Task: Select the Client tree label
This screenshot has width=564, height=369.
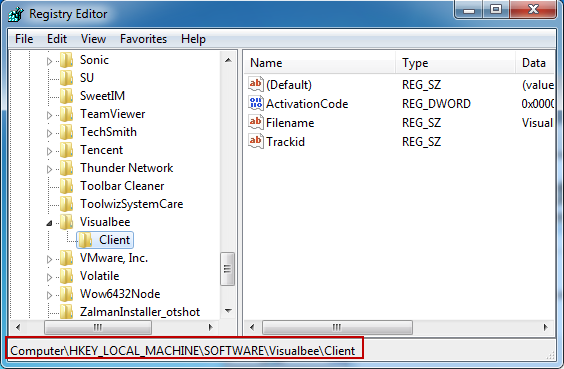Action: coord(114,240)
